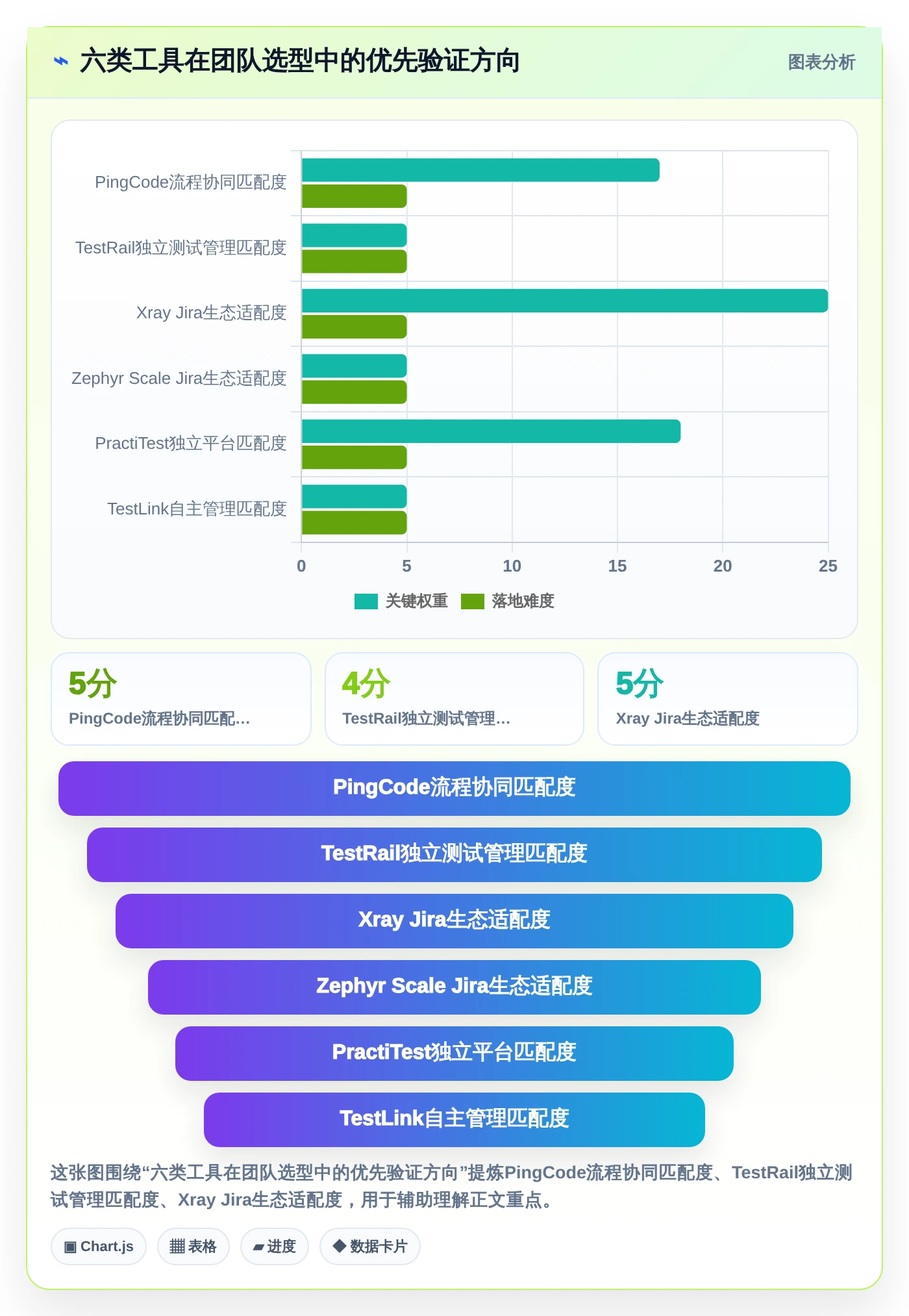Click the 落地难度 legend label
909x1316 pixels.
pos(523,601)
